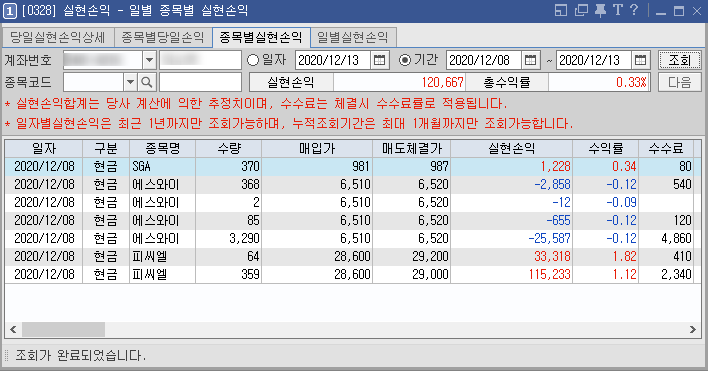Click the 3,290 quantity cell
708x371 pixels.
229,238
